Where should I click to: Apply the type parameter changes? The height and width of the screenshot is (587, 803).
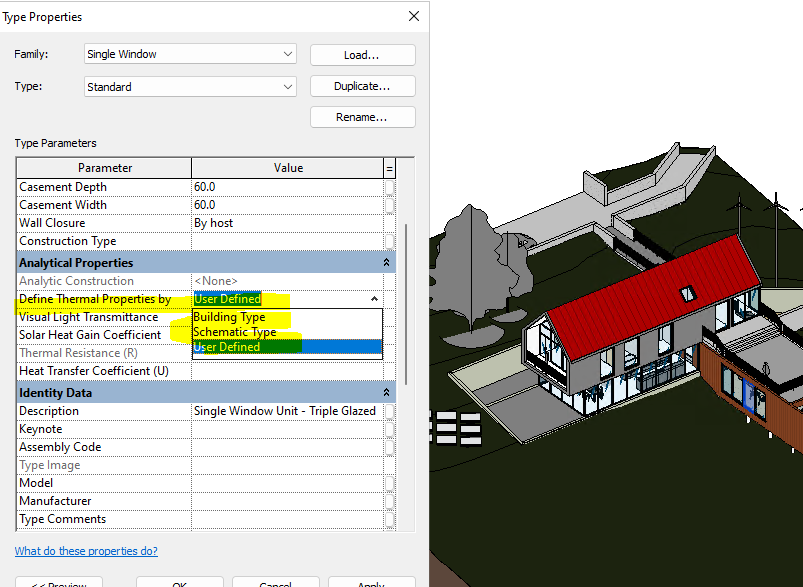pyautogui.click(x=371, y=583)
